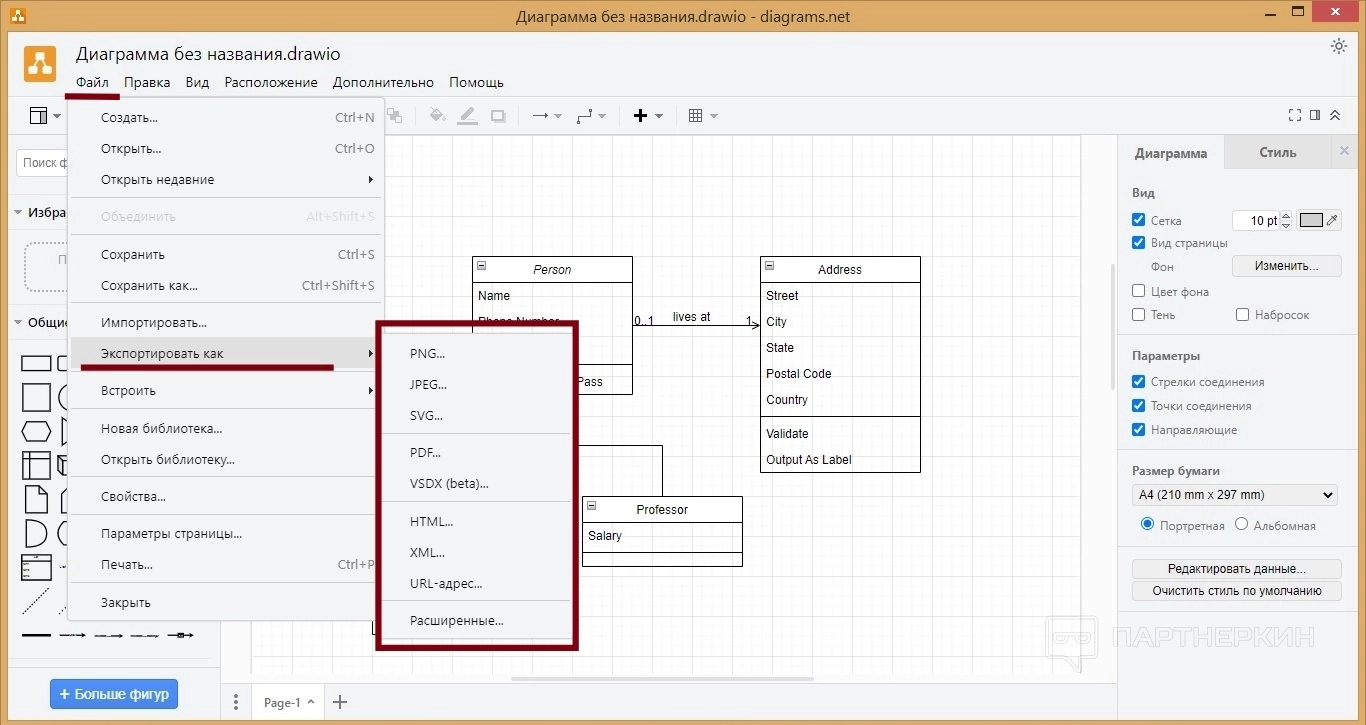Toggle dark mode with the sun icon
Image resolution: width=1366 pixels, height=725 pixels.
tap(1338, 46)
